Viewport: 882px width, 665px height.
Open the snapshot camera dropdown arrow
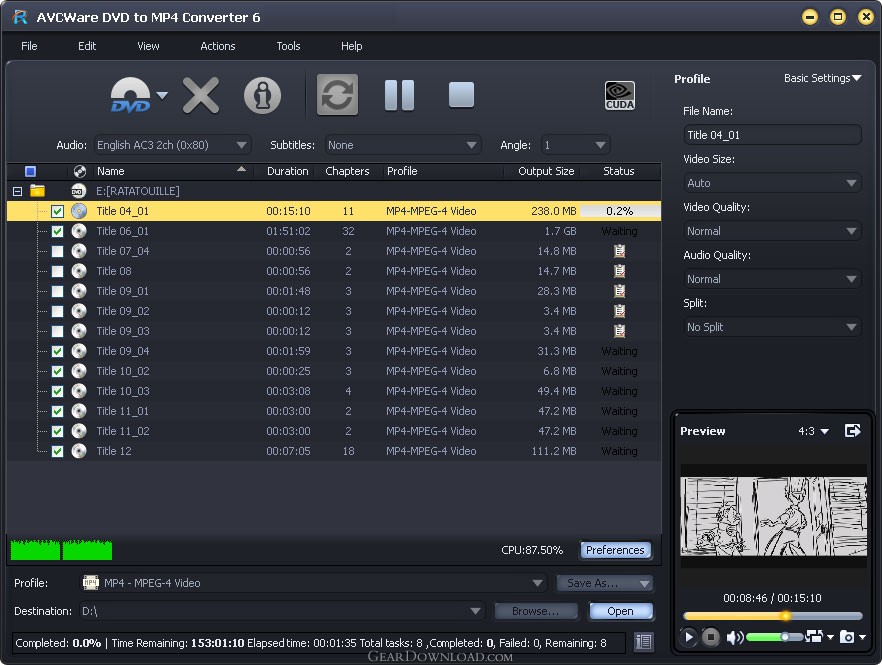[x=862, y=637]
